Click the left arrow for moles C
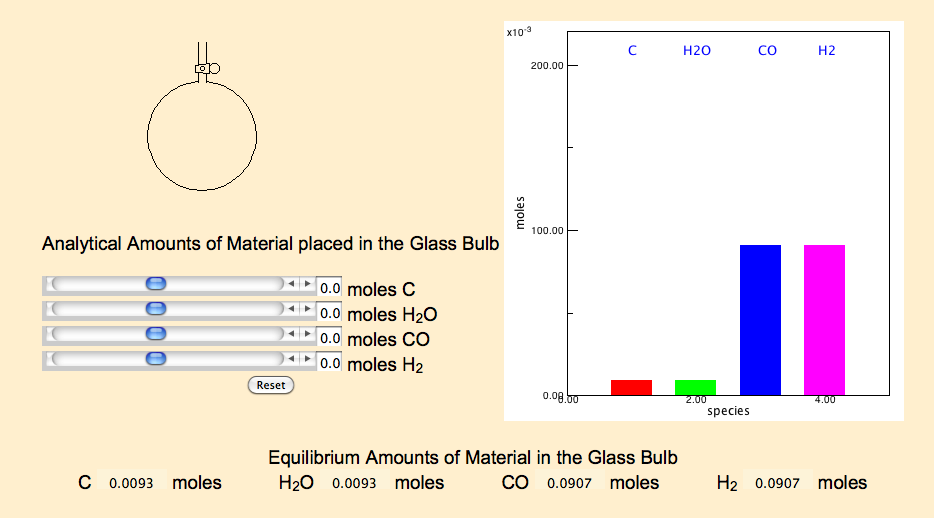Viewport: 934px width, 518px height. pos(291,284)
